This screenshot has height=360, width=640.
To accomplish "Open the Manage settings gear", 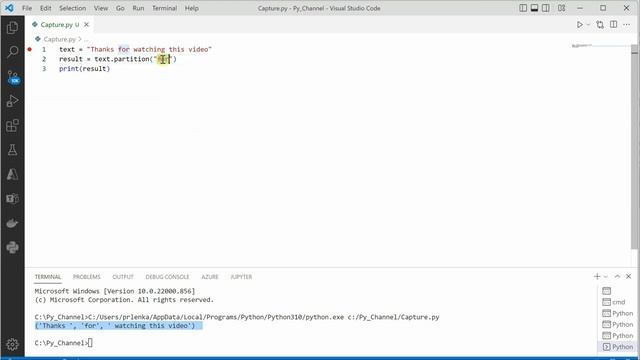I will 12,344.
